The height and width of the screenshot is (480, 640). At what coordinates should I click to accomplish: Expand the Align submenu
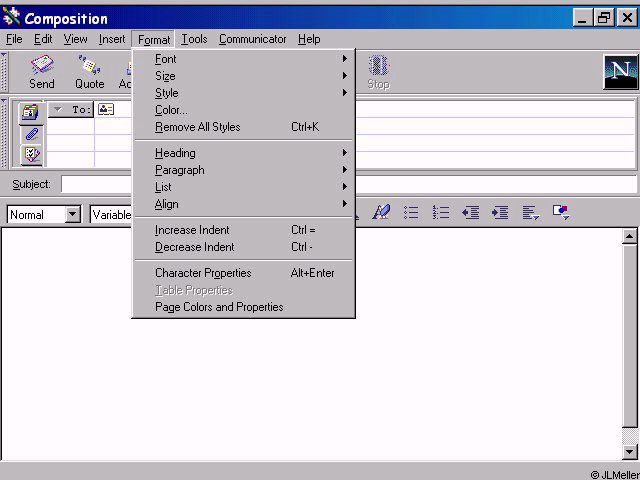243,204
